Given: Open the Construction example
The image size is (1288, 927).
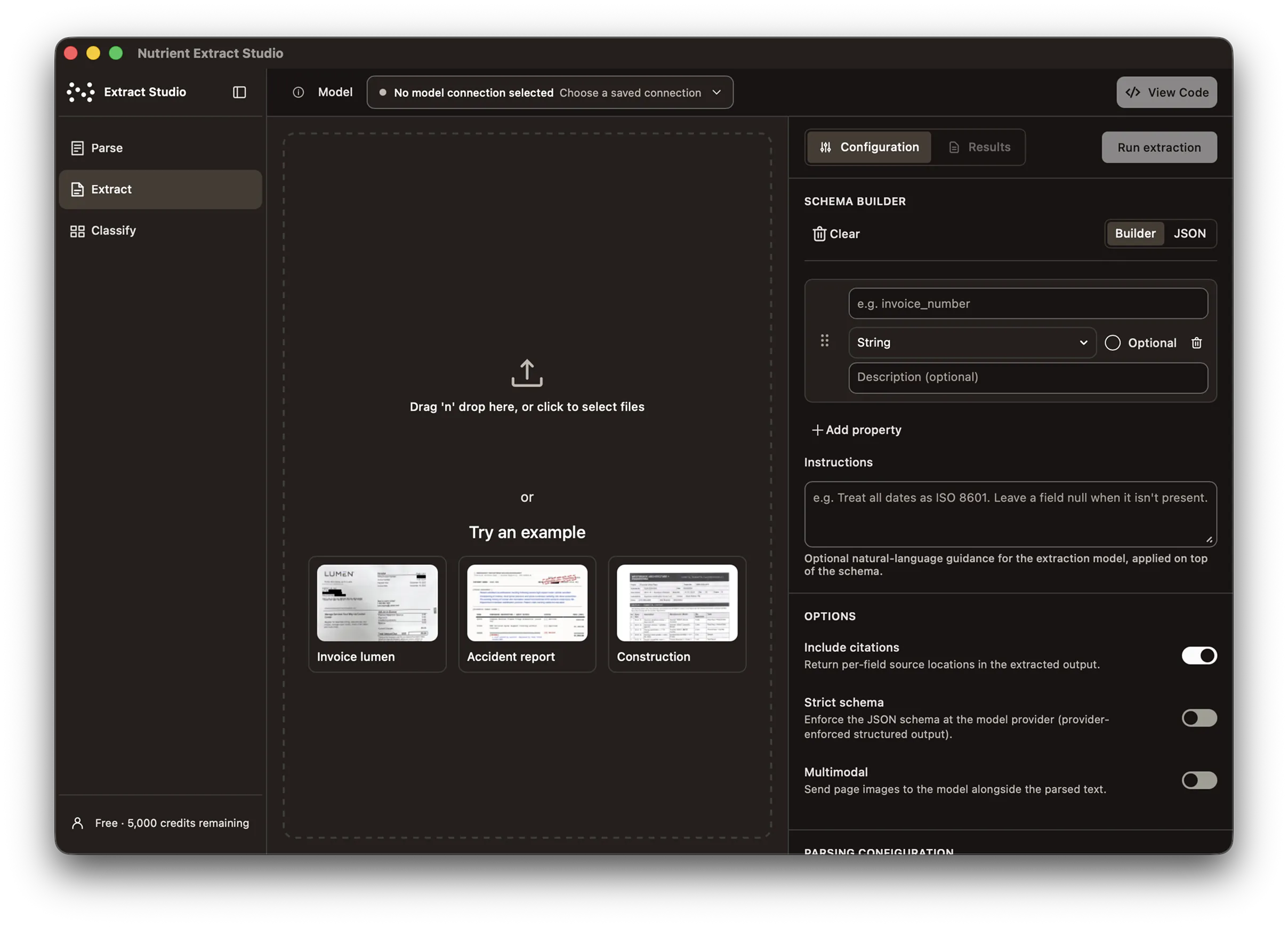Looking at the screenshot, I should click(677, 614).
